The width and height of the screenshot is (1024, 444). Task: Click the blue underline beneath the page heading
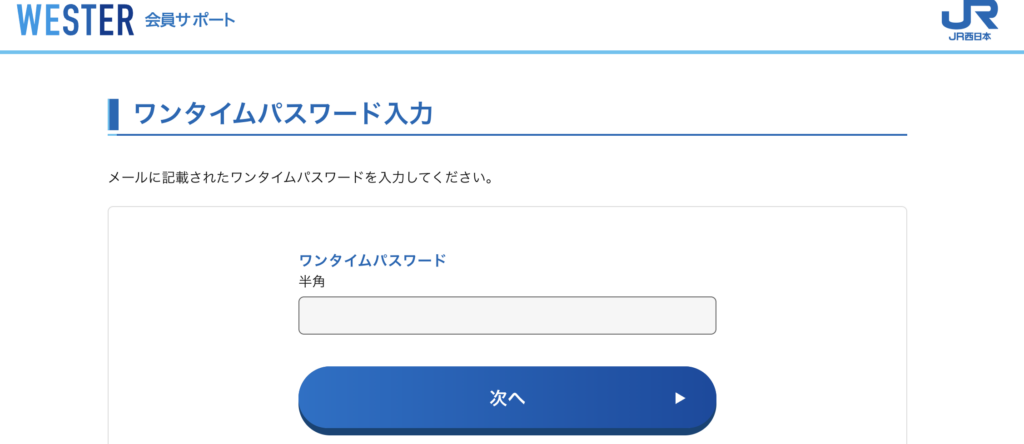(600, 134)
